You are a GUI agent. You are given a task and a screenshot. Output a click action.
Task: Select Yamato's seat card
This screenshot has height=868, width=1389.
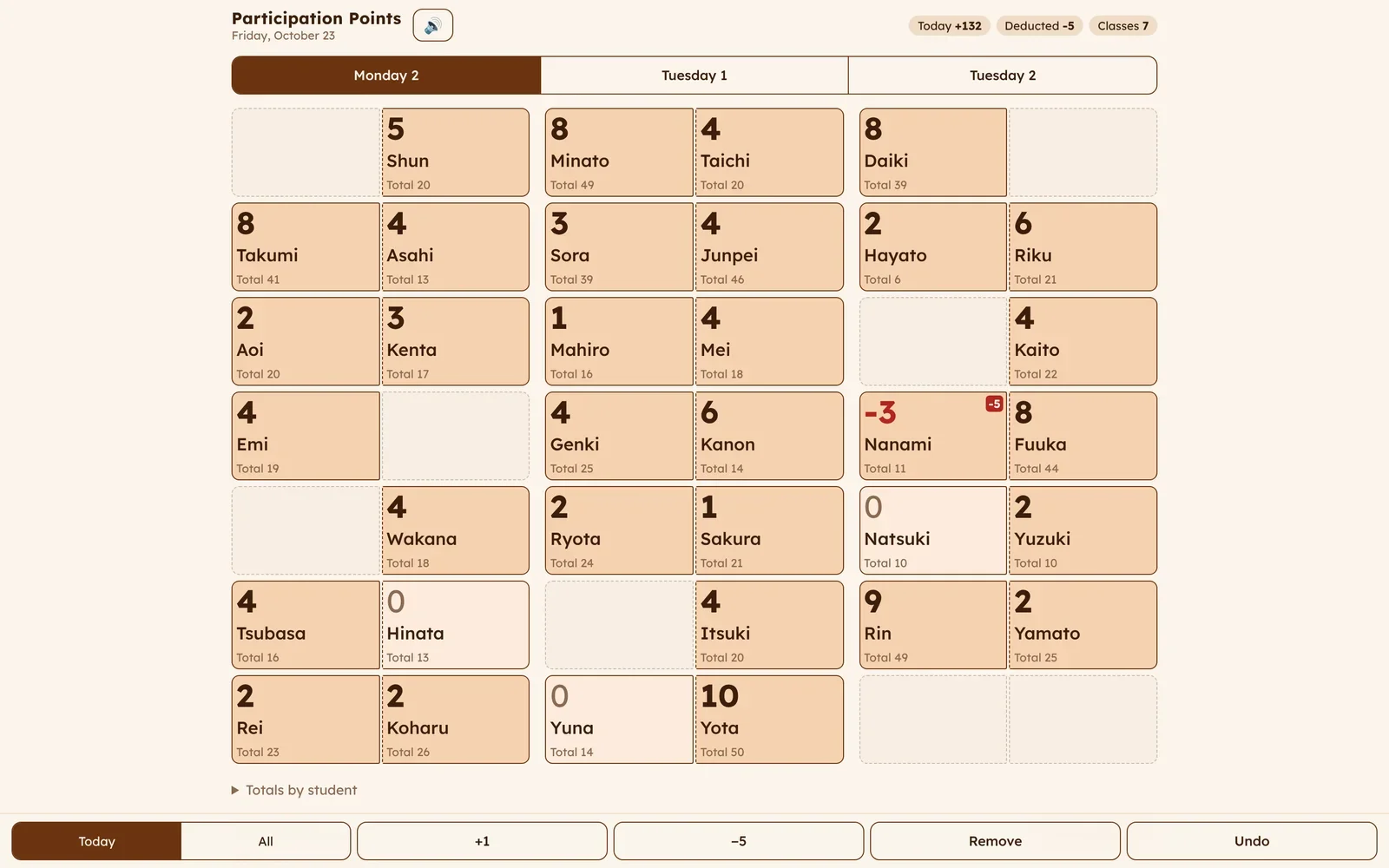(x=1083, y=625)
